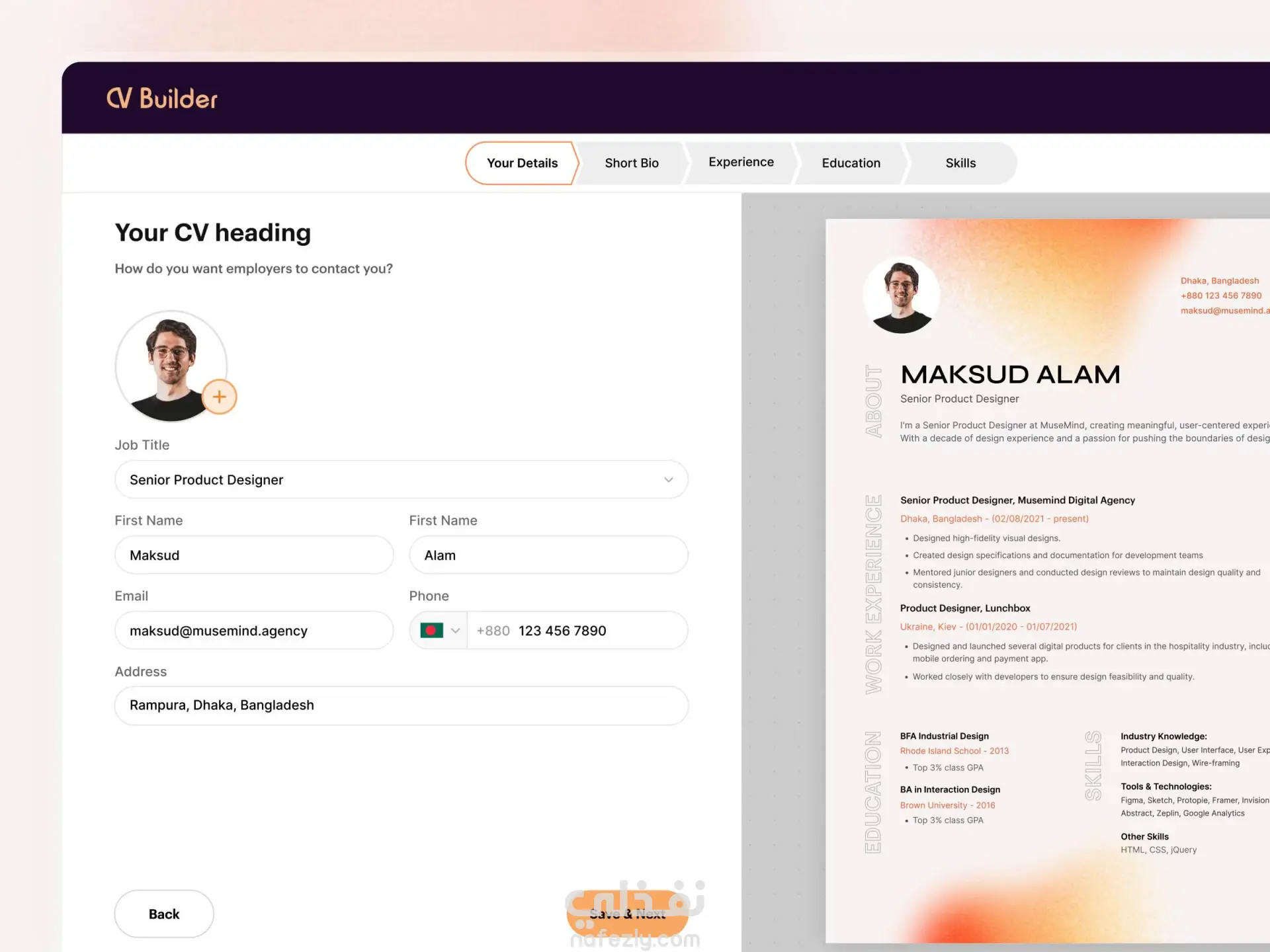The height and width of the screenshot is (952, 1270).
Task: Click 'HTML, CSS, jQuery' skills line
Action: coord(1159,850)
